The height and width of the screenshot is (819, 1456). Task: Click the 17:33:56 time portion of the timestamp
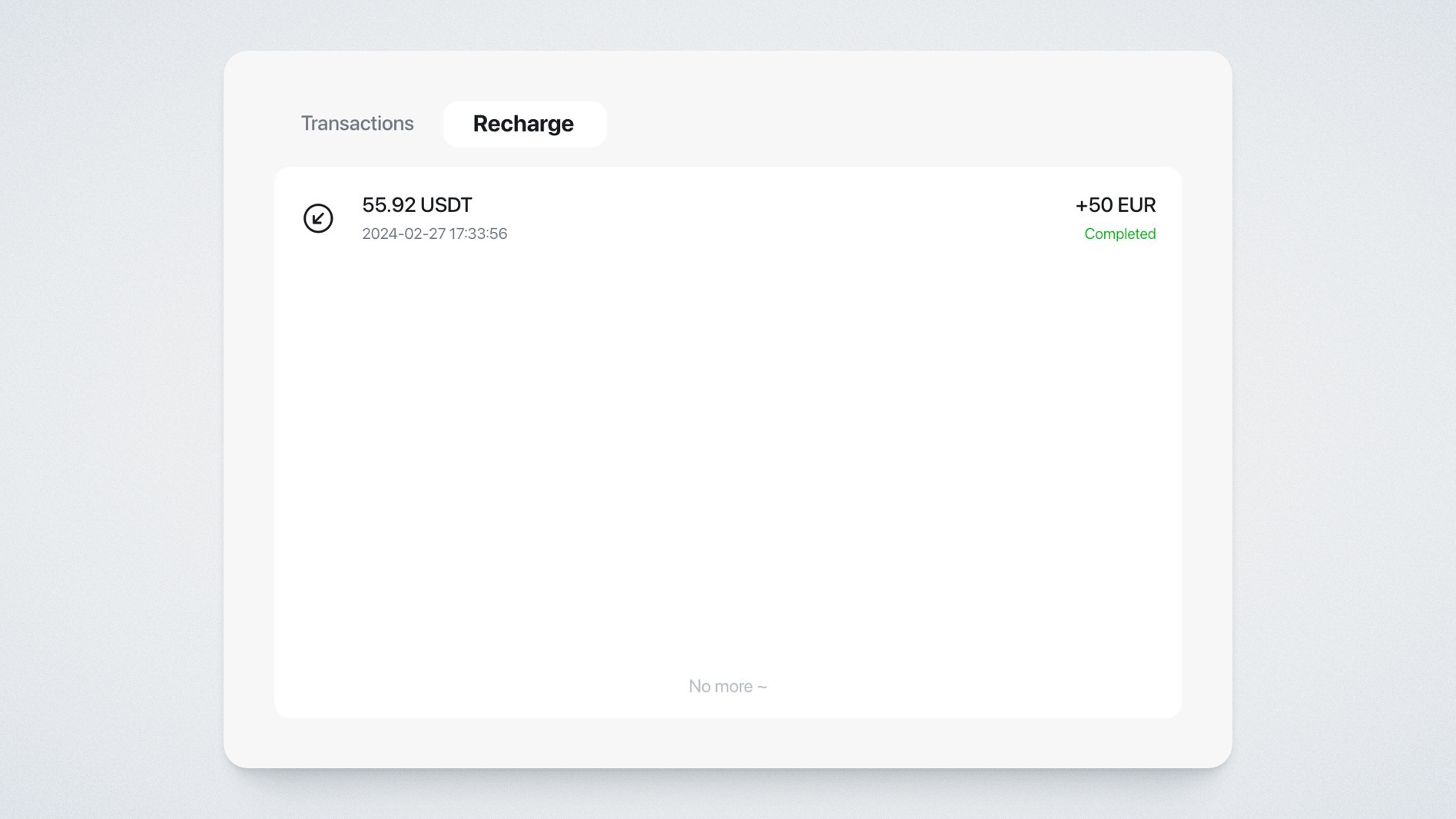479,234
